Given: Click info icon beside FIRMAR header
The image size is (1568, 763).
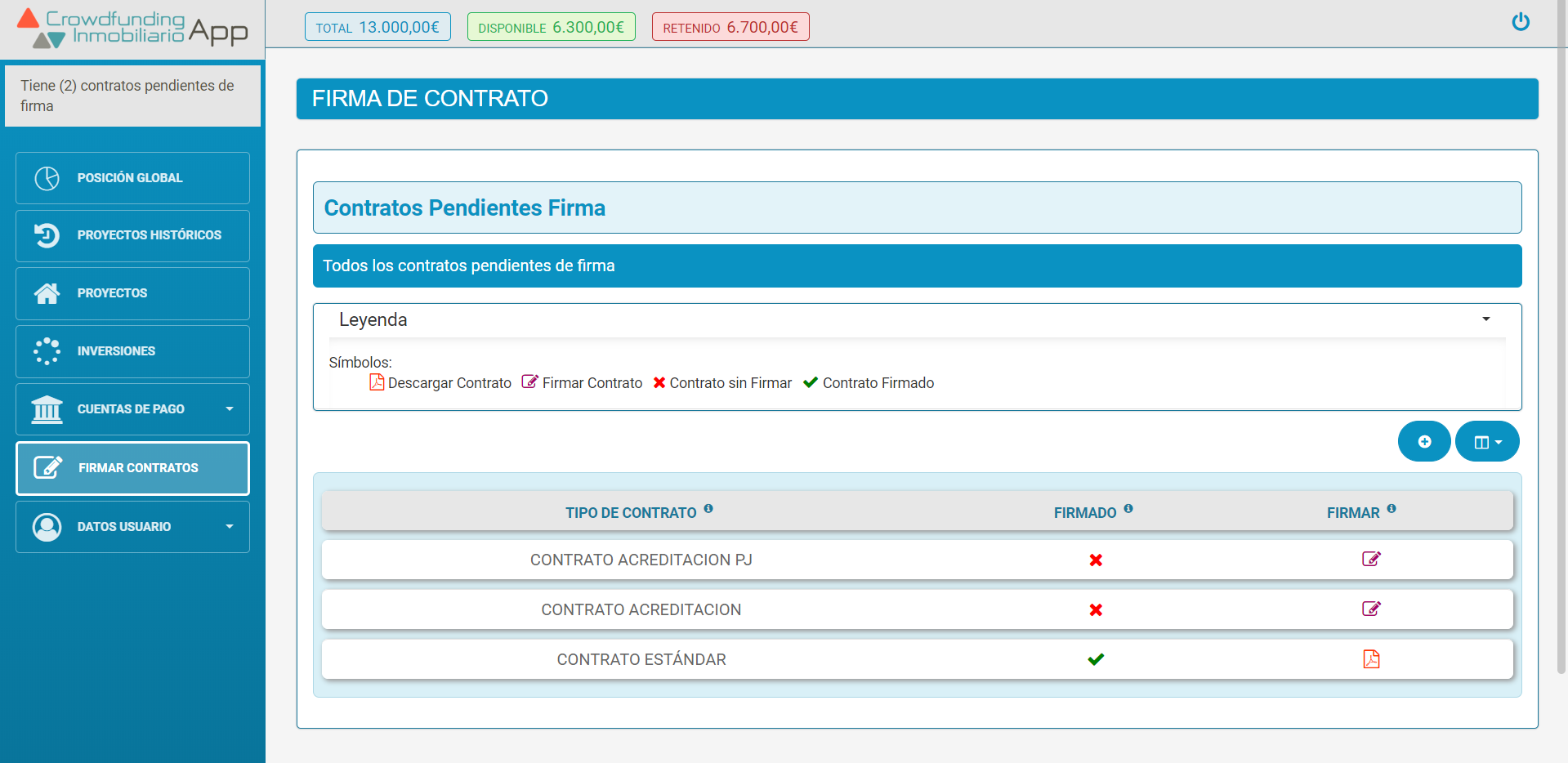Looking at the screenshot, I should (1392, 508).
